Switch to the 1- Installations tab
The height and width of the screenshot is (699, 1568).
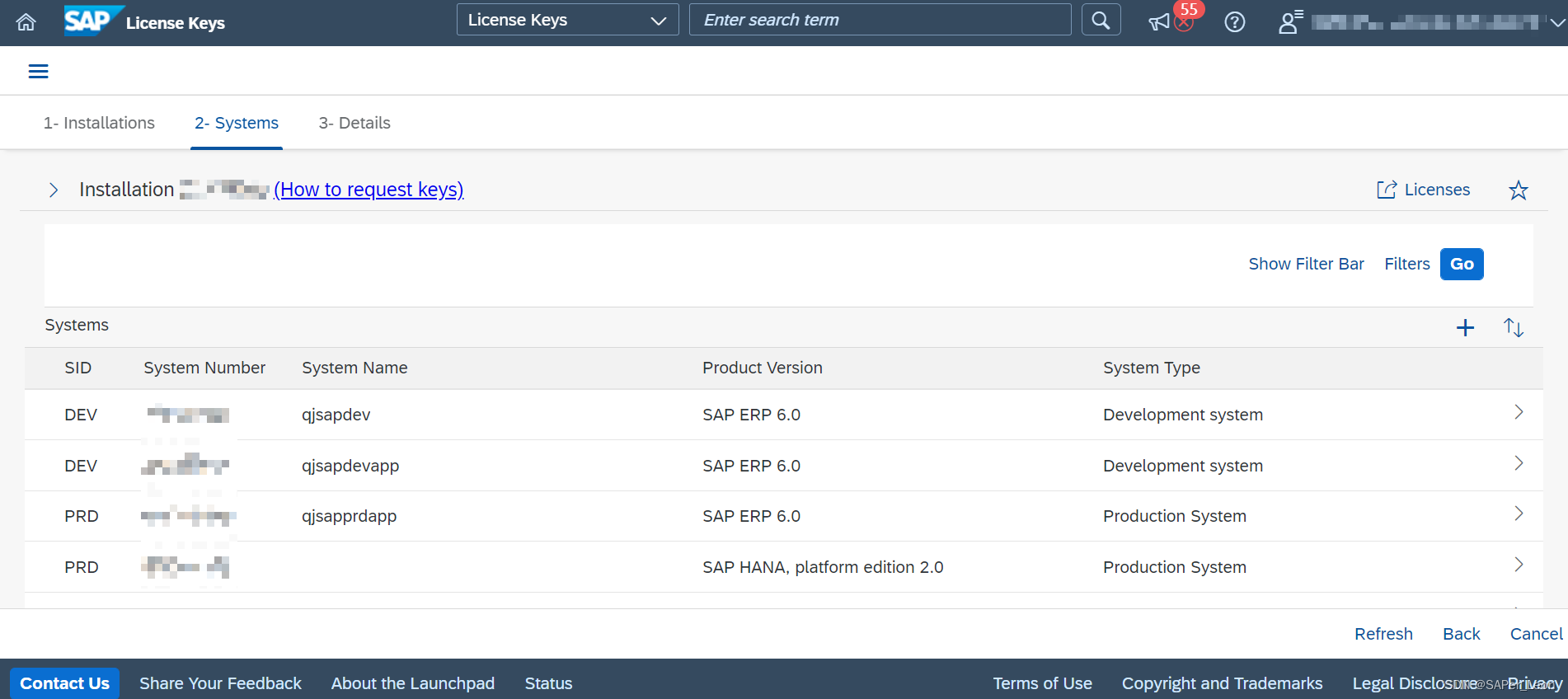click(99, 123)
